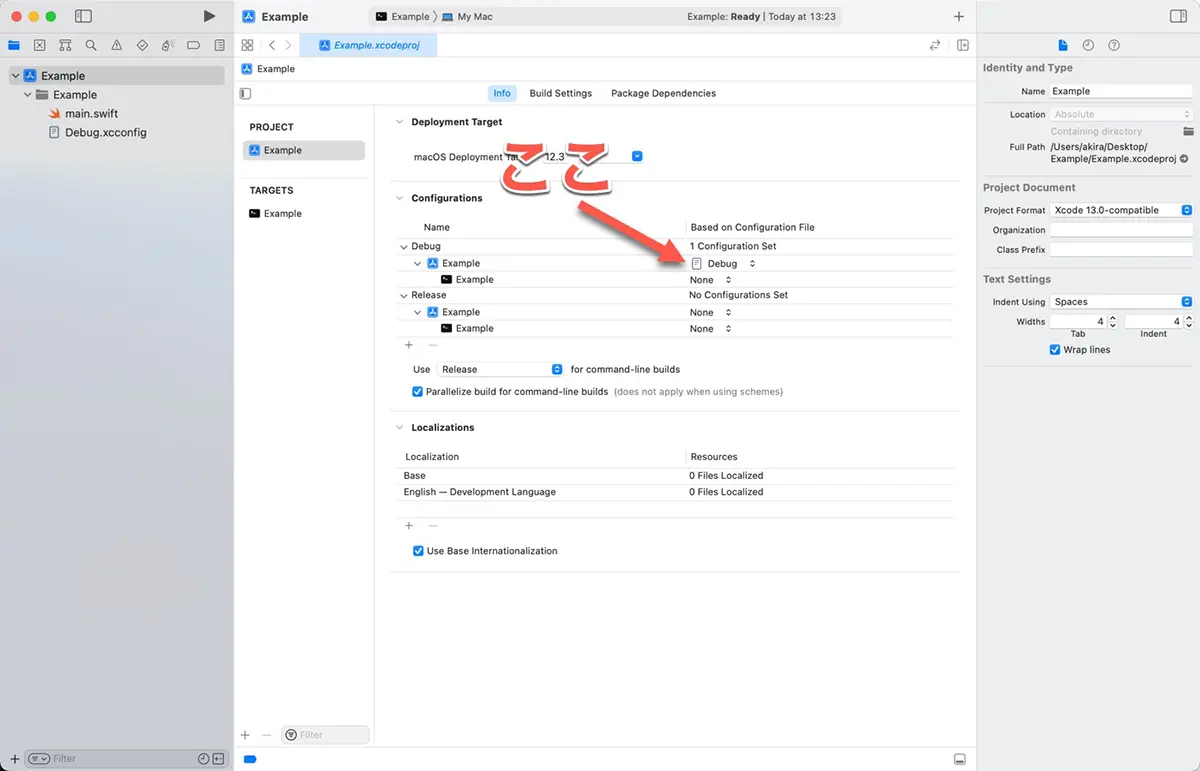Click the plus icon in title bar
The width and height of the screenshot is (1200, 771).
(x=959, y=16)
